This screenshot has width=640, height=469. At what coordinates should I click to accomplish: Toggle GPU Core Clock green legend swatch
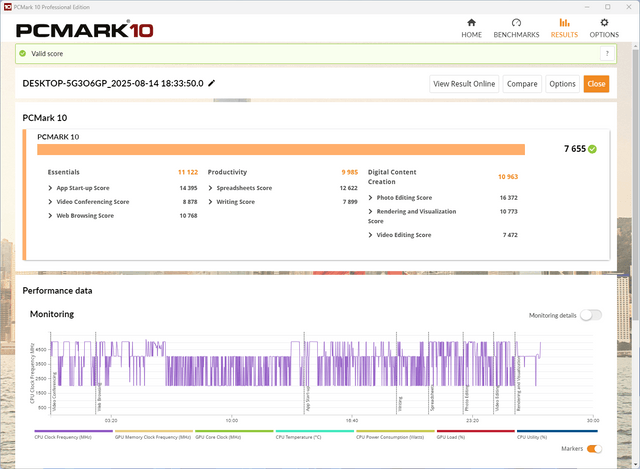[234, 431]
